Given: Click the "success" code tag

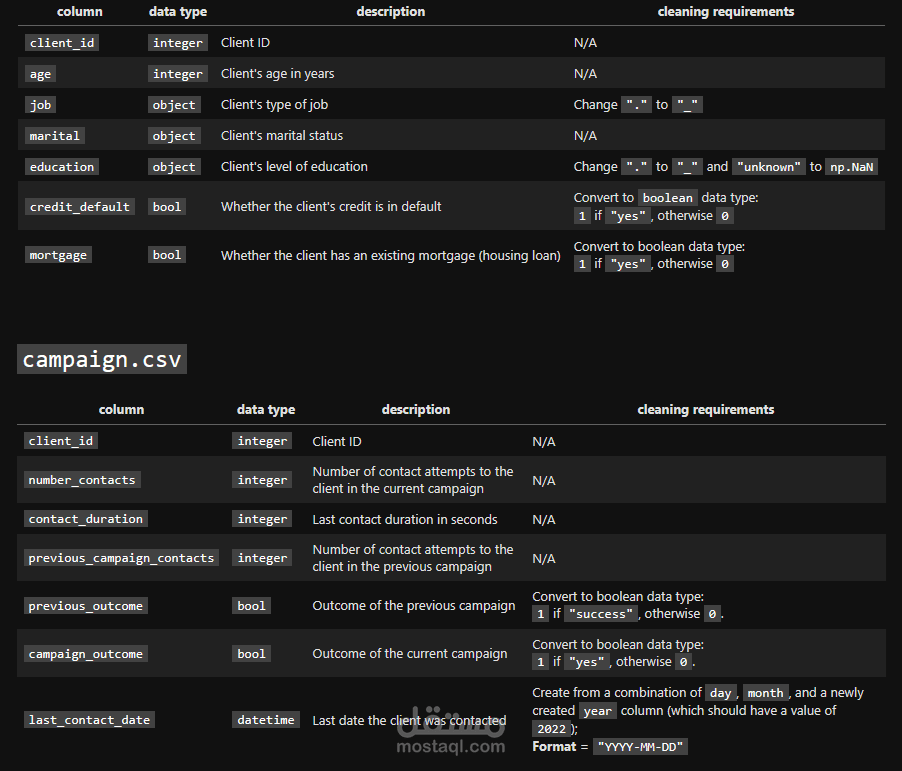Looking at the screenshot, I should pyautogui.click(x=602, y=614).
